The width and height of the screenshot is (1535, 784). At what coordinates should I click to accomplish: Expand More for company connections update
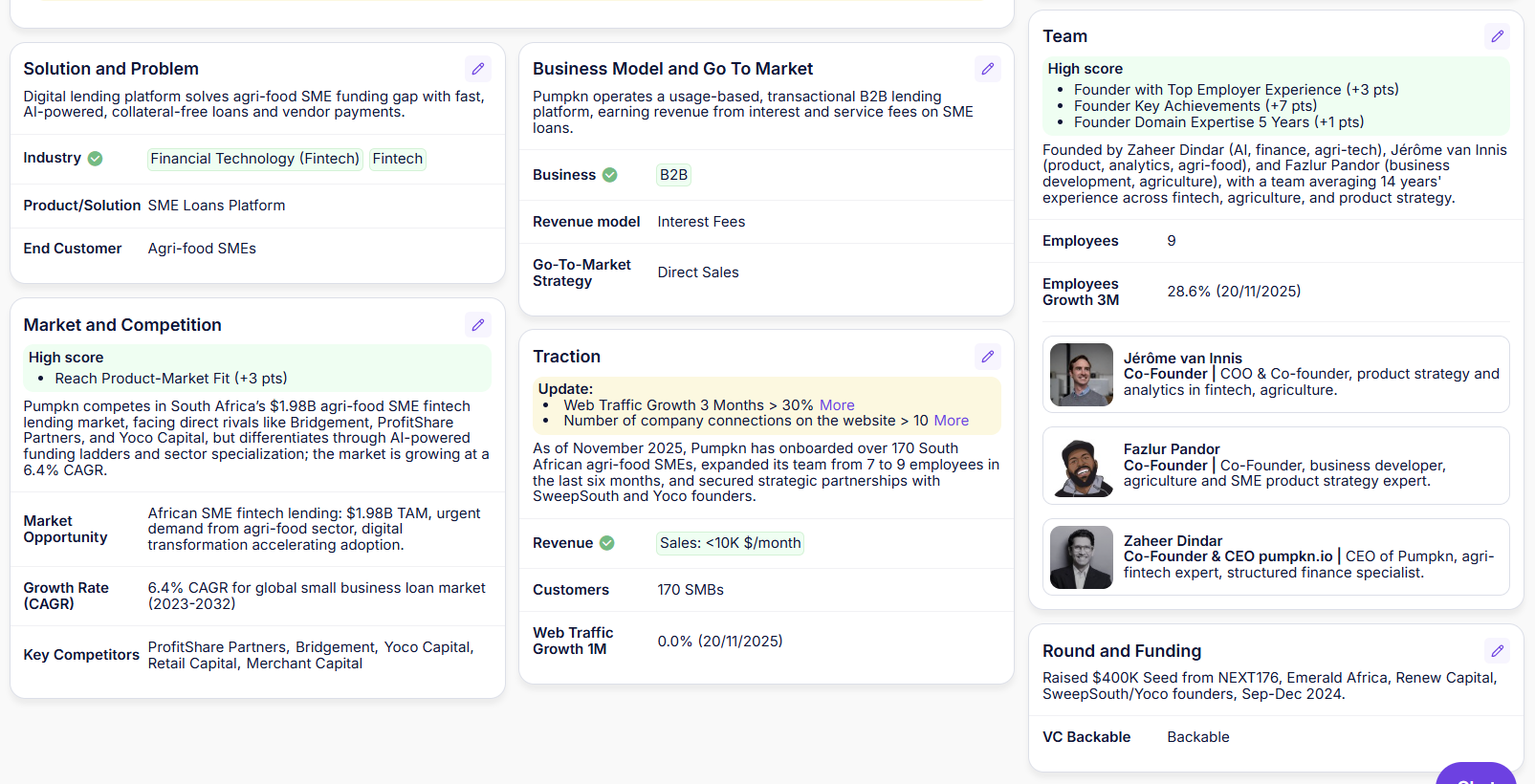[951, 421]
